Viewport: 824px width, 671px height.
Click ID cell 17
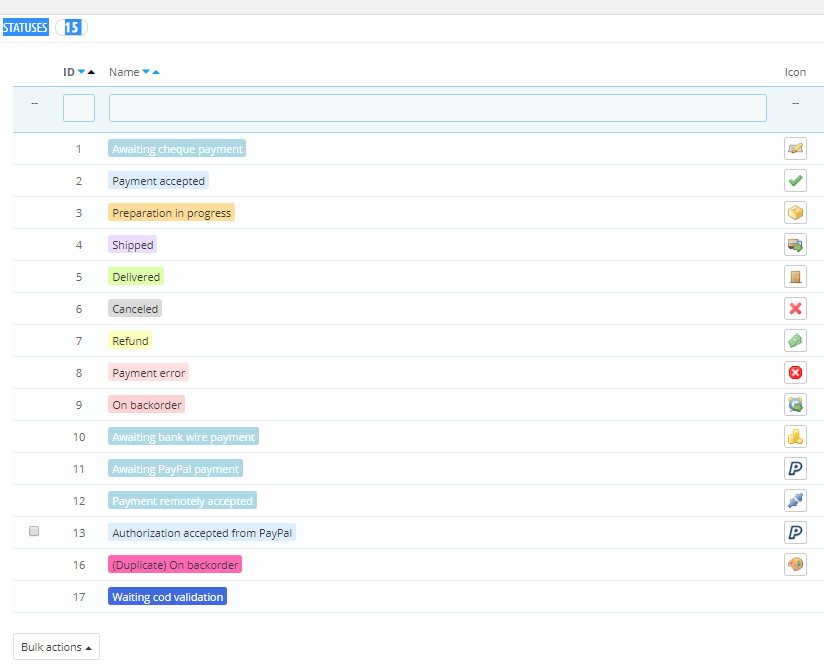click(x=79, y=597)
